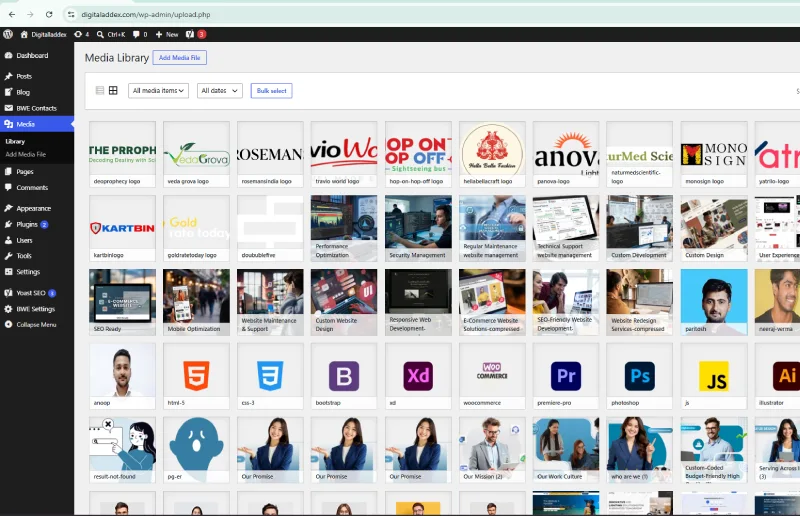Select the monosign logo thumbnail
Viewport: 800px width, 516px height.
coord(714,154)
